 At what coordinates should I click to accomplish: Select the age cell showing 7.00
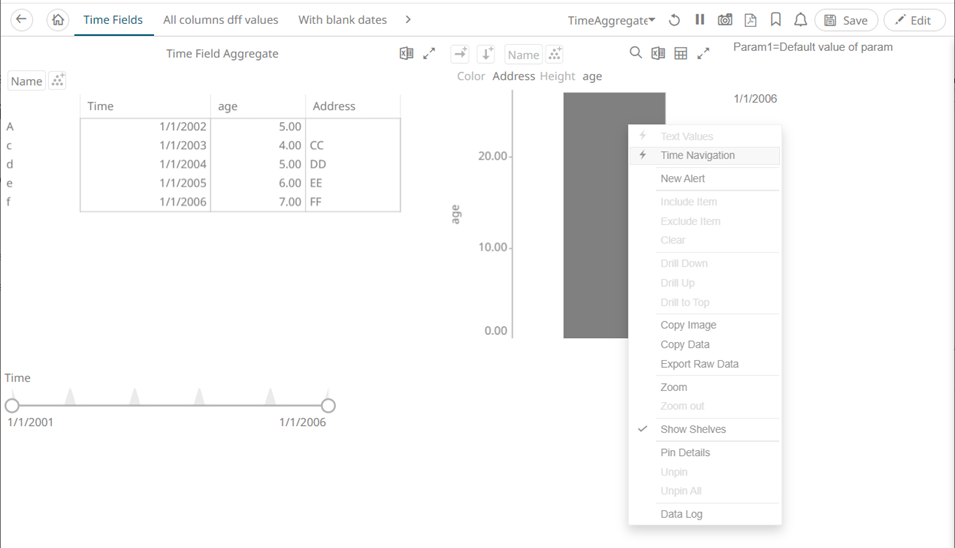point(258,202)
